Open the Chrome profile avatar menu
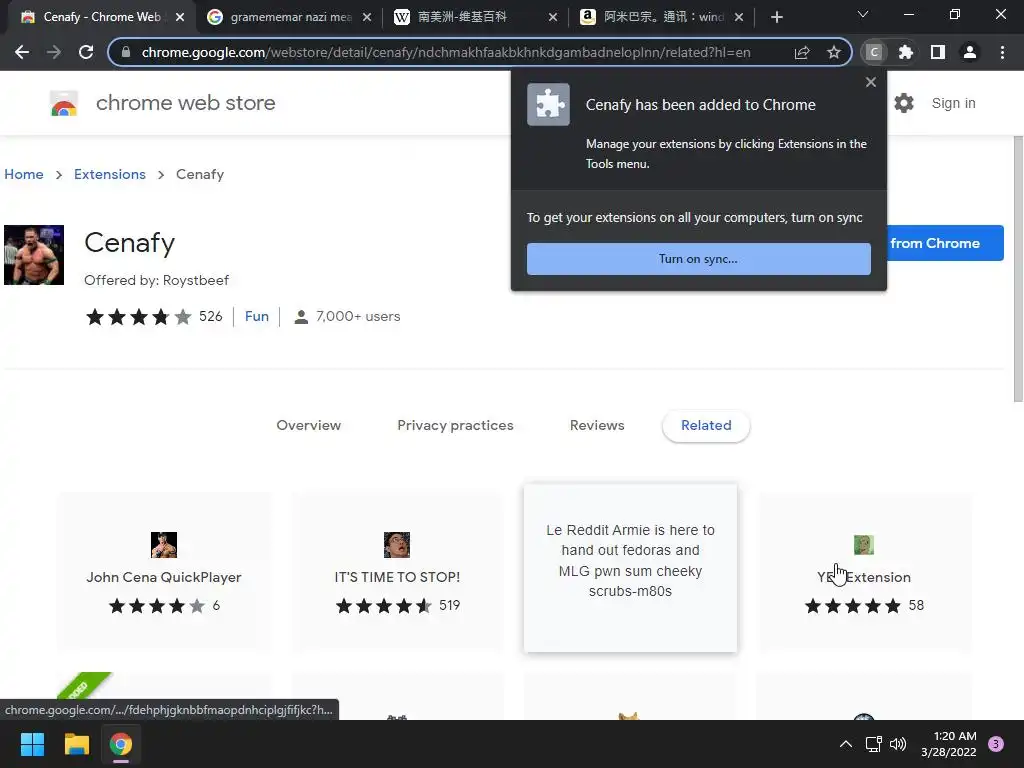1024x768 pixels. [970, 52]
